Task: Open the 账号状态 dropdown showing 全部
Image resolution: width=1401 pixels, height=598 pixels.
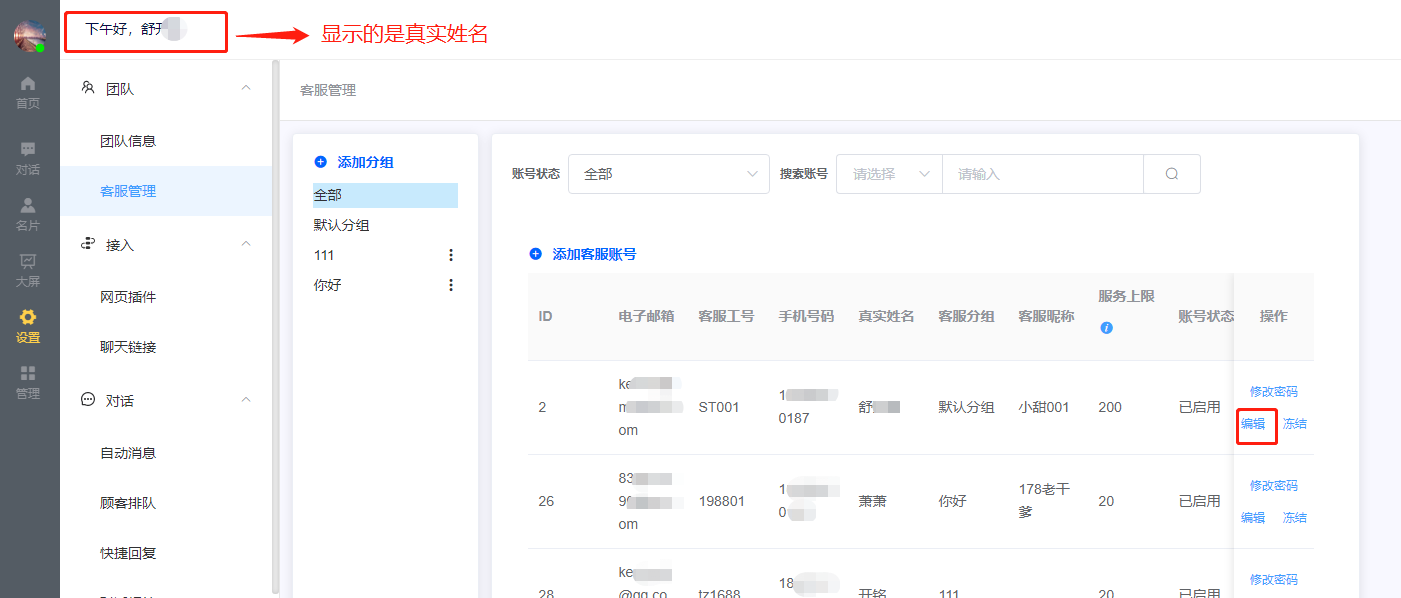Action: pos(669,174)
